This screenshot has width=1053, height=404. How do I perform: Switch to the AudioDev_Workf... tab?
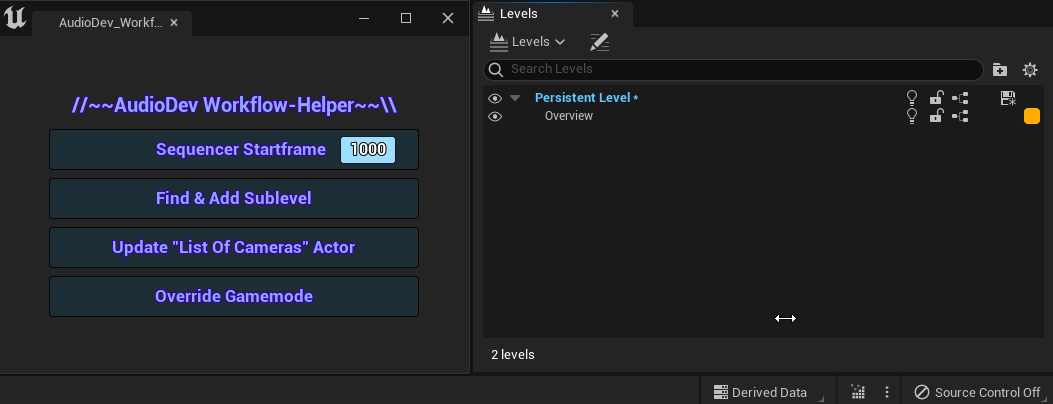[109, 22]
